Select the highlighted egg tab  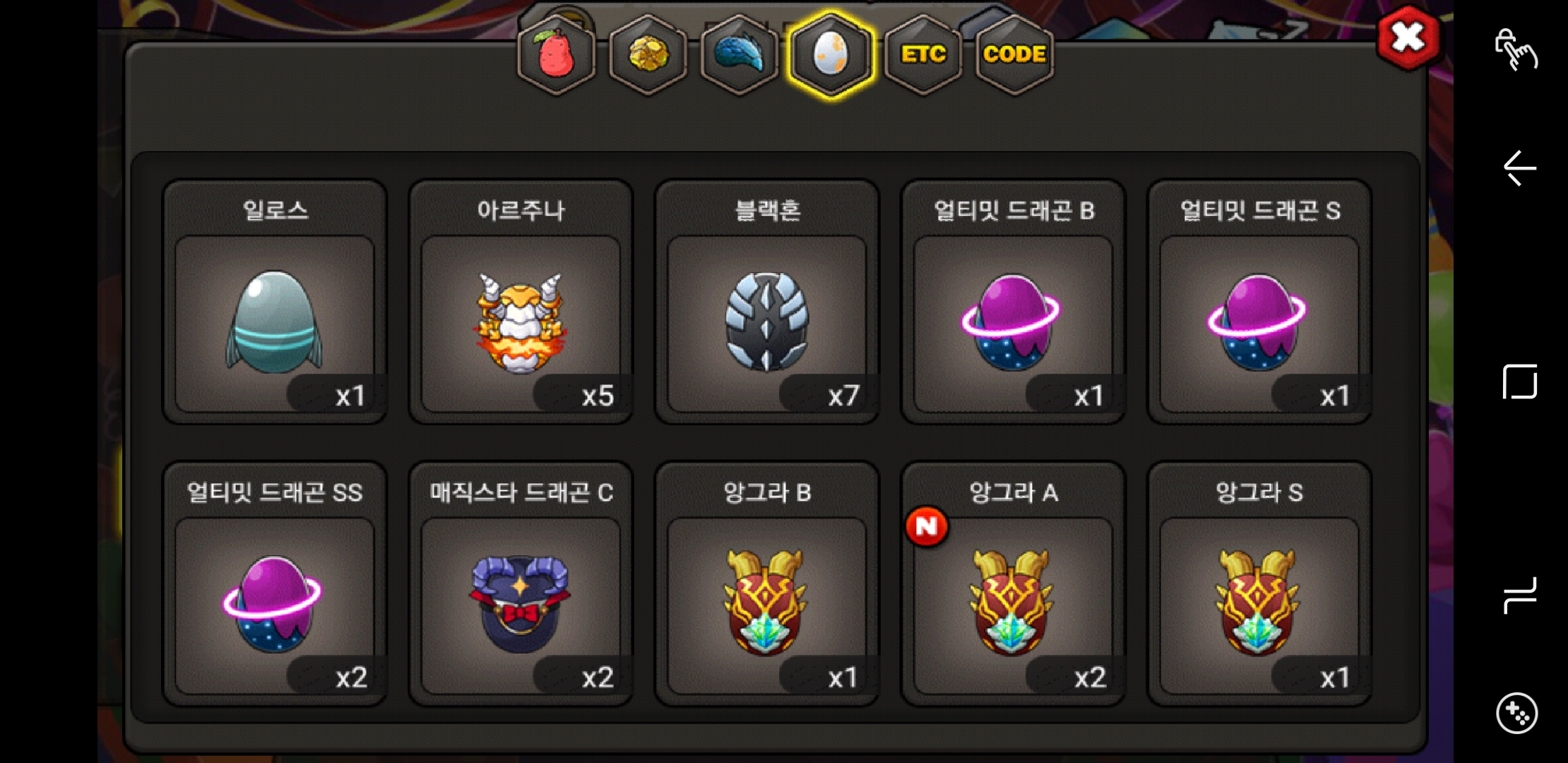(831, 54)
